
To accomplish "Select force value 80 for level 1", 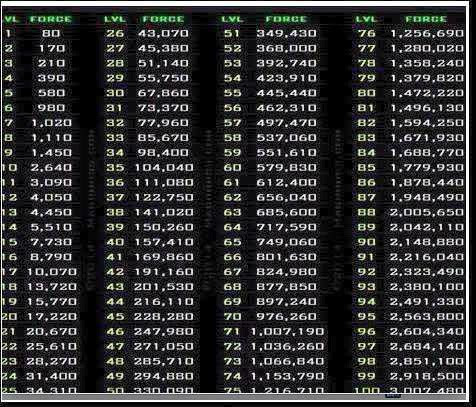I will coord(51,33).
